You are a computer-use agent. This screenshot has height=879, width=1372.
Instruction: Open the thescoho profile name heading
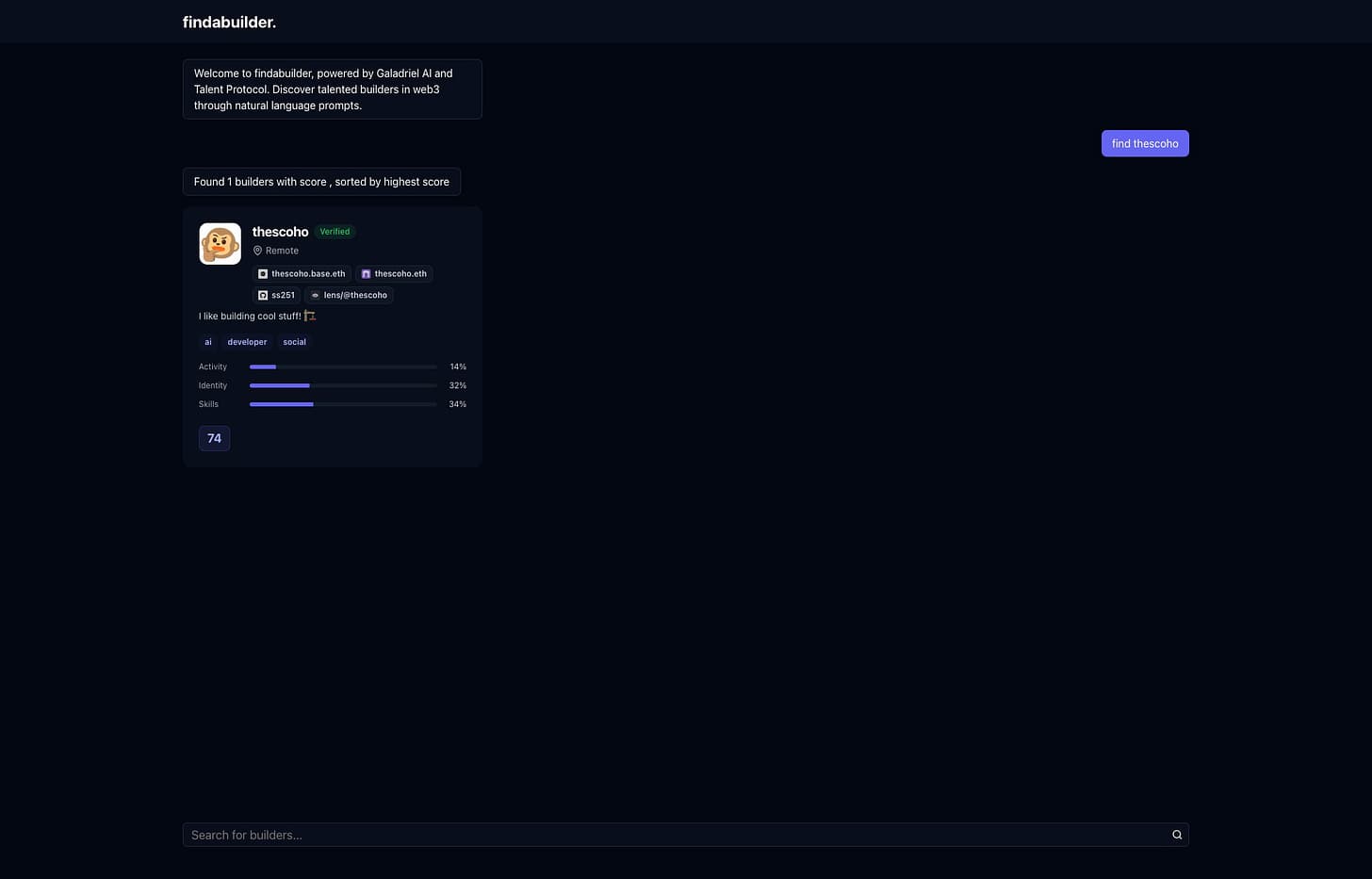tap(280, 232)
